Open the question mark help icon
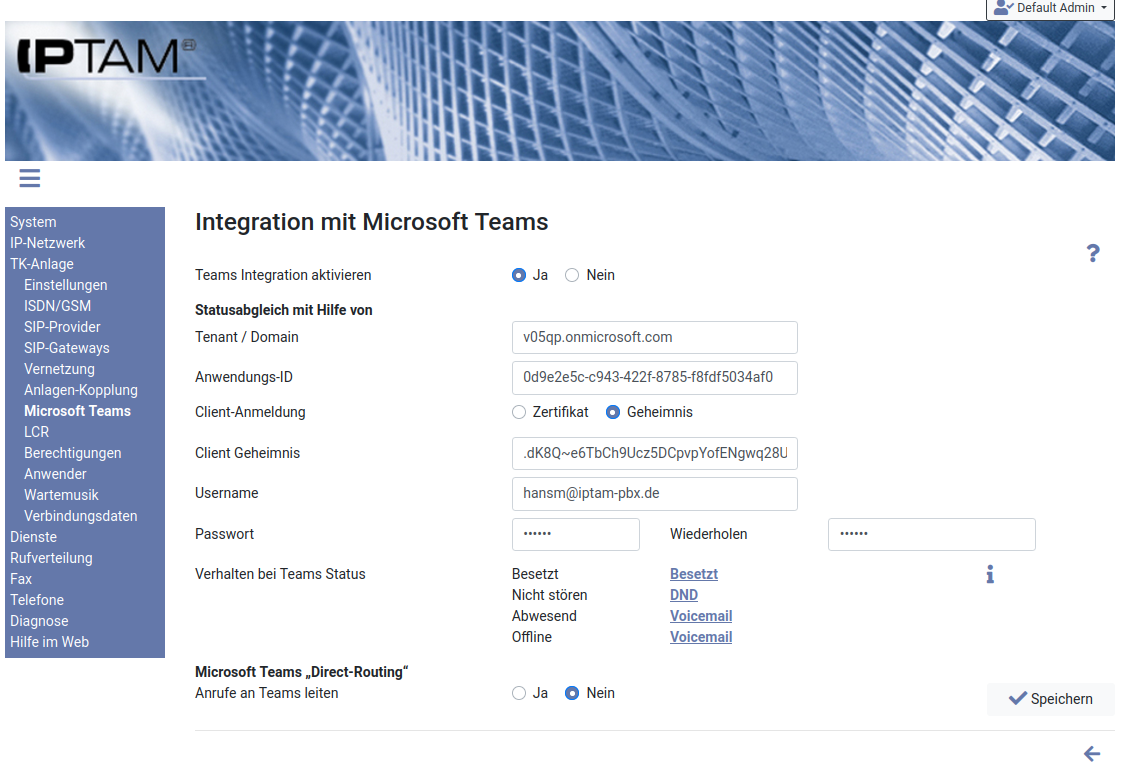The width and height of the screenshot is (1142, 776). [1093, 253]
